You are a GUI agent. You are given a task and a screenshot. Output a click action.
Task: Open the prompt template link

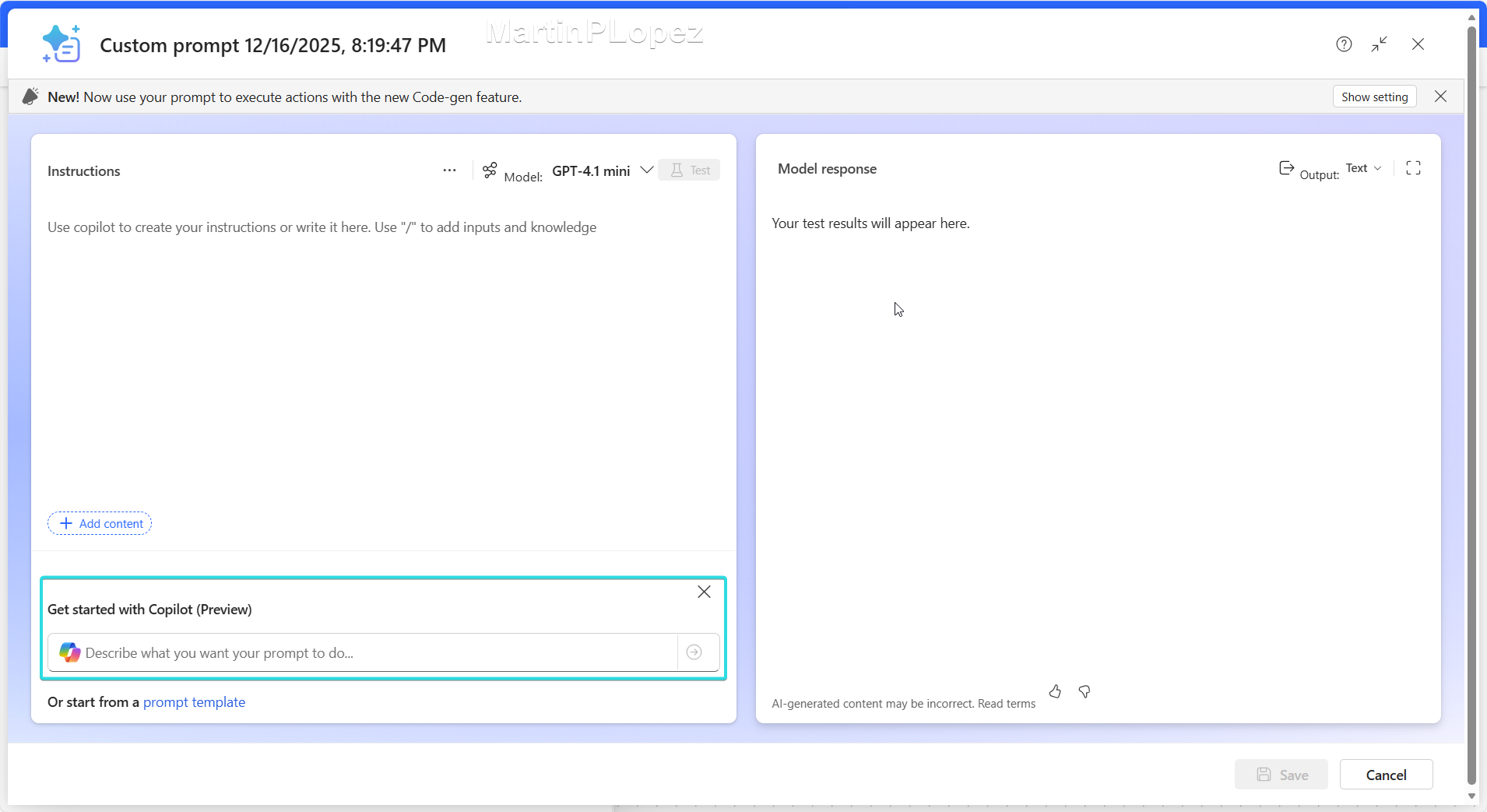pyautogui.click(x=194, y=702)
